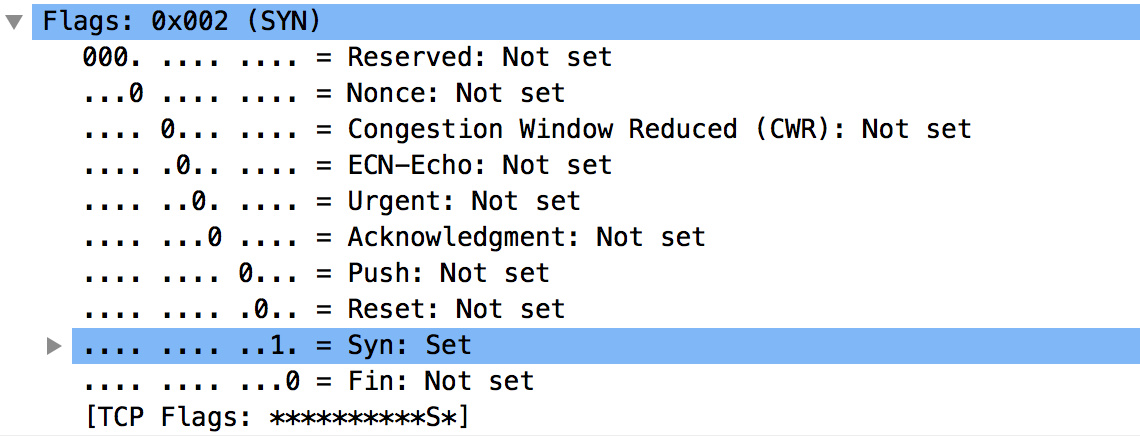Highlight the ECN-Echo: Not set line
The height and width of the screenshot is (436, 1140).
pos(479,165)
